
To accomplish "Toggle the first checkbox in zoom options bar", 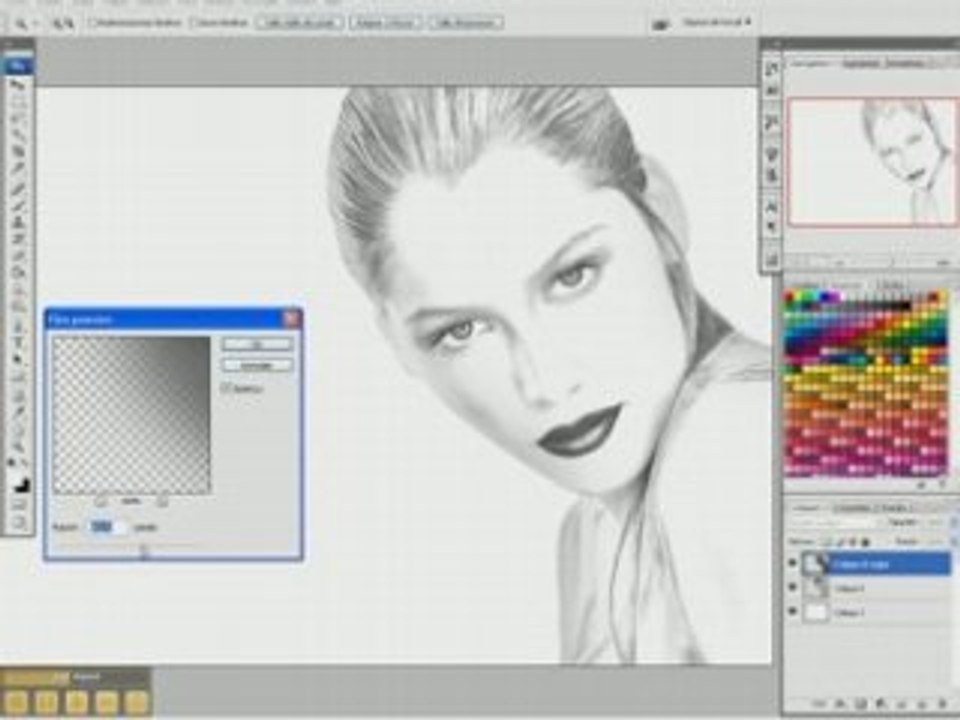I will pos(93,23).
